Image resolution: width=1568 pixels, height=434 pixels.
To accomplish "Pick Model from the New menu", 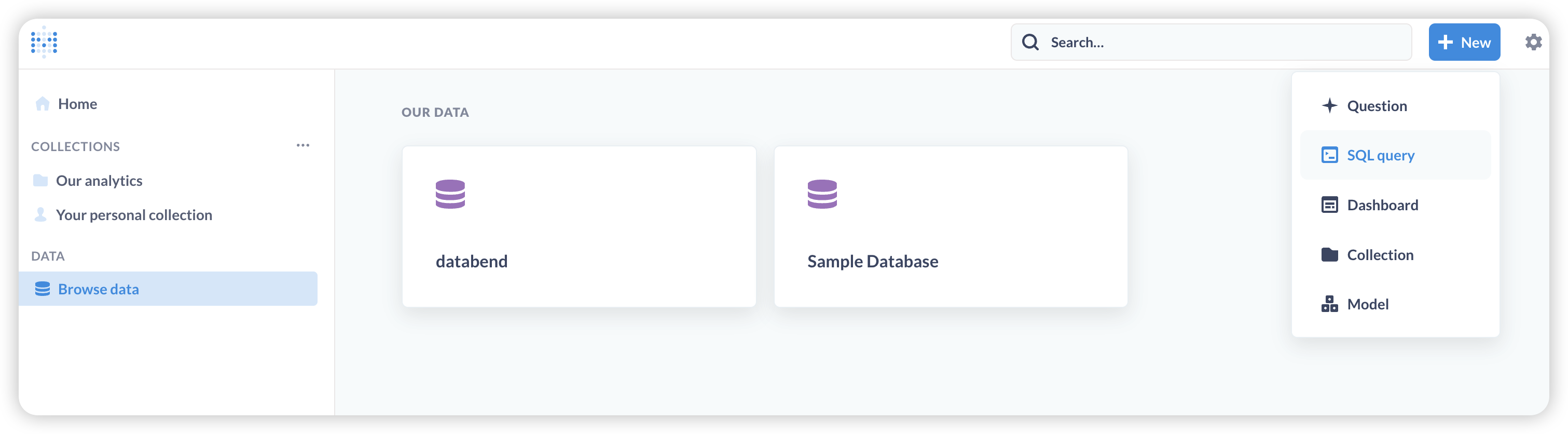I will point(1367,304).
